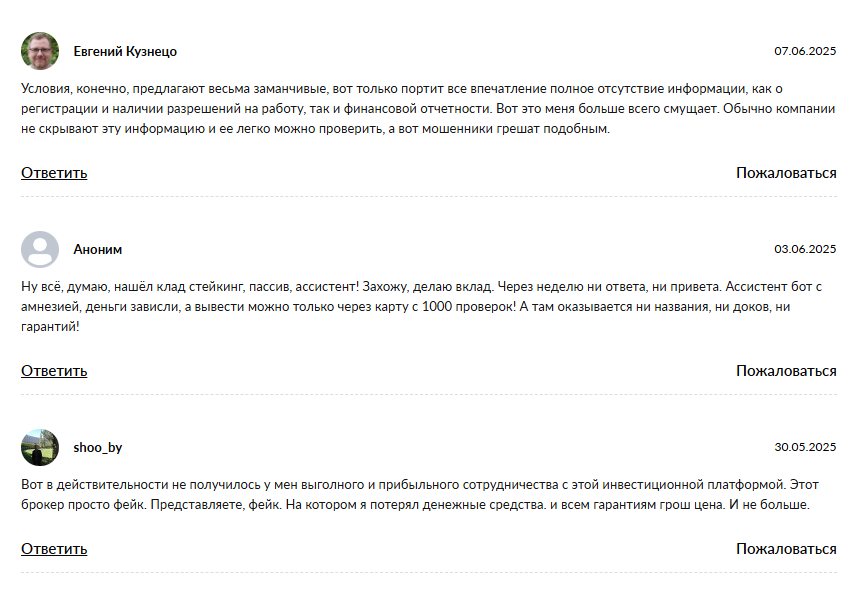The height and width of the screenshot is (590, 847).
Task: Click the 03.06.2025 comment date
Action: click(805, 249)
